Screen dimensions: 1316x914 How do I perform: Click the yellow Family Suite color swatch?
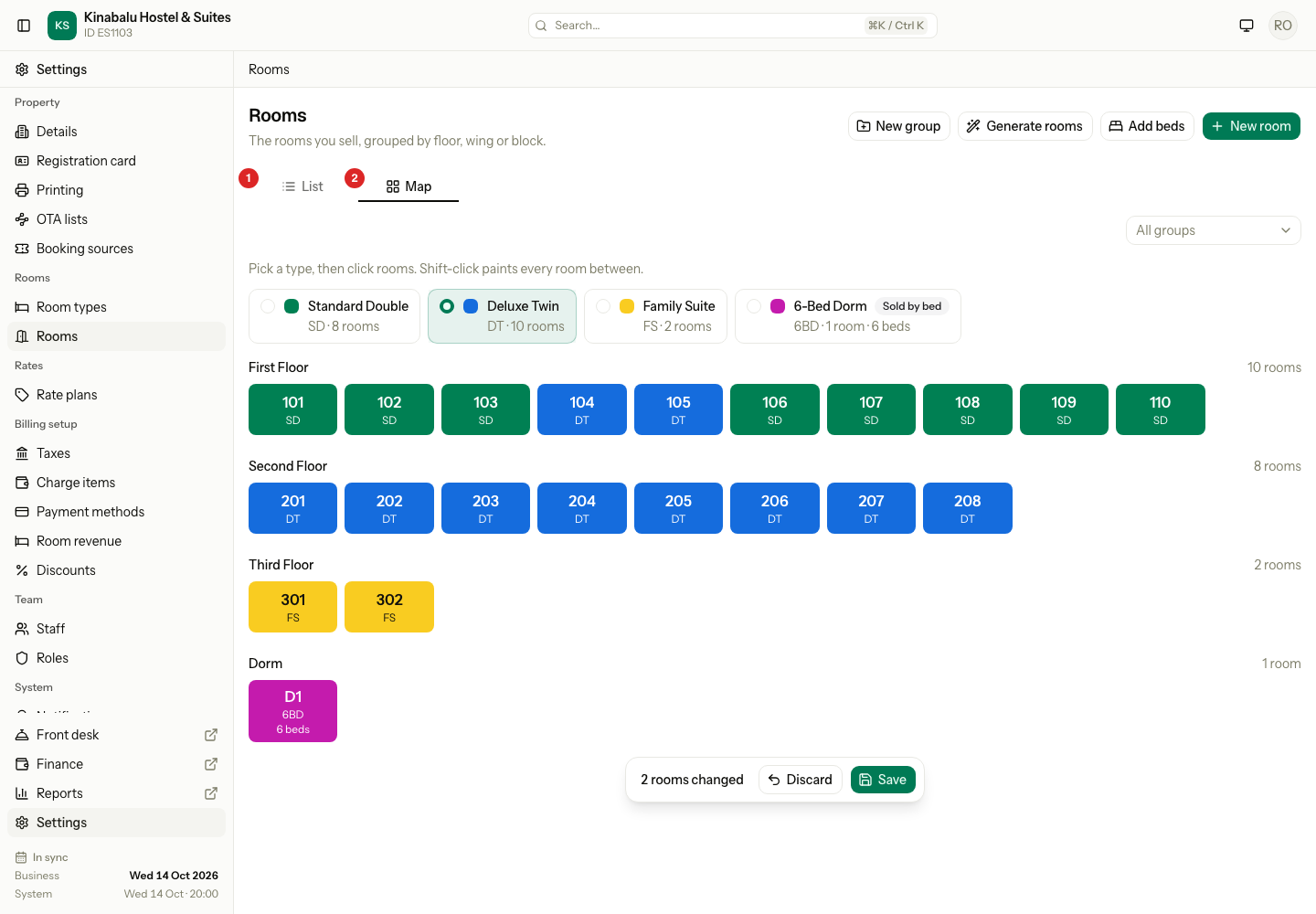coord(627,306)
